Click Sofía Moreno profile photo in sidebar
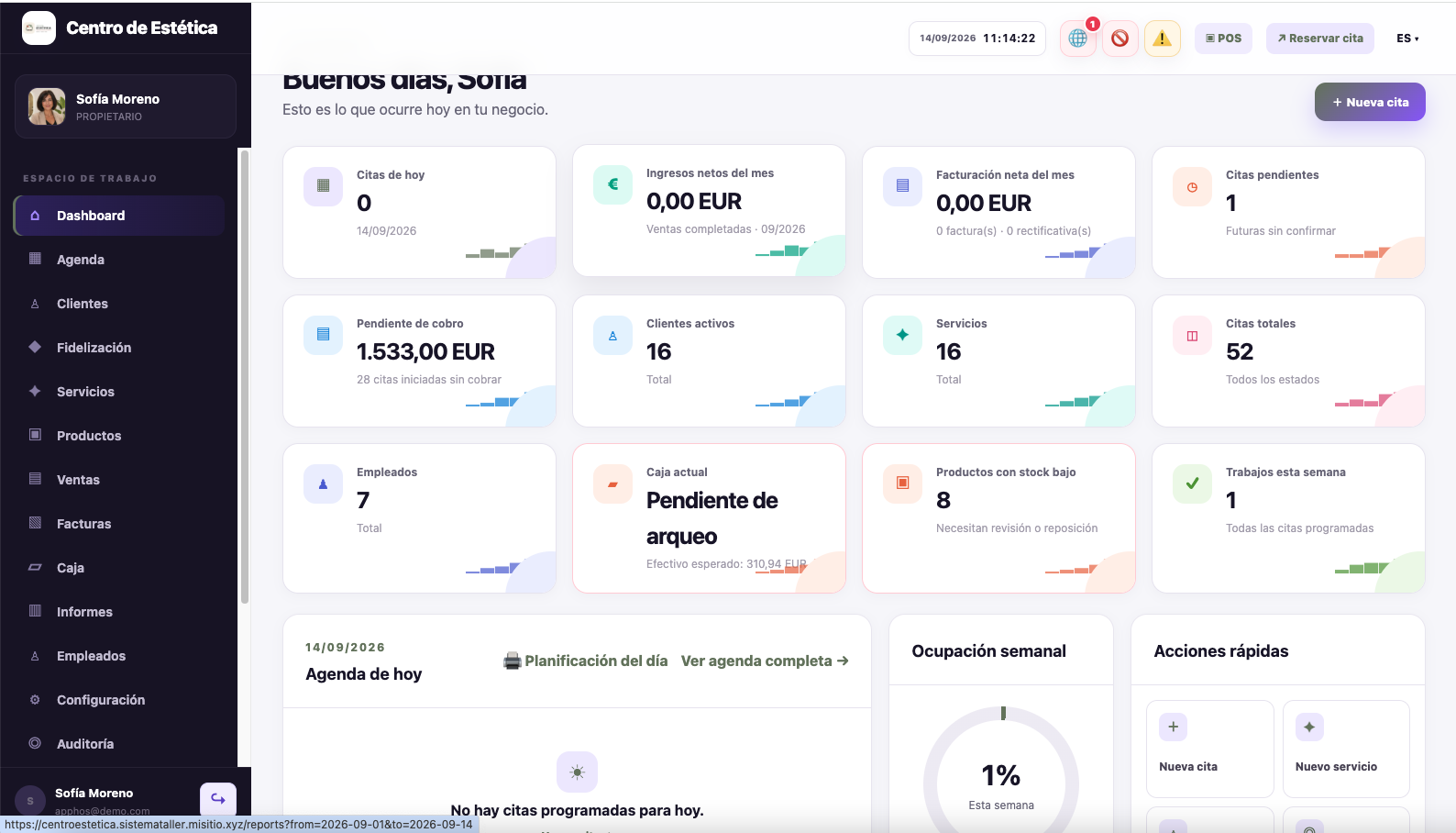The image size is (1456, 833). pos(47,106)
